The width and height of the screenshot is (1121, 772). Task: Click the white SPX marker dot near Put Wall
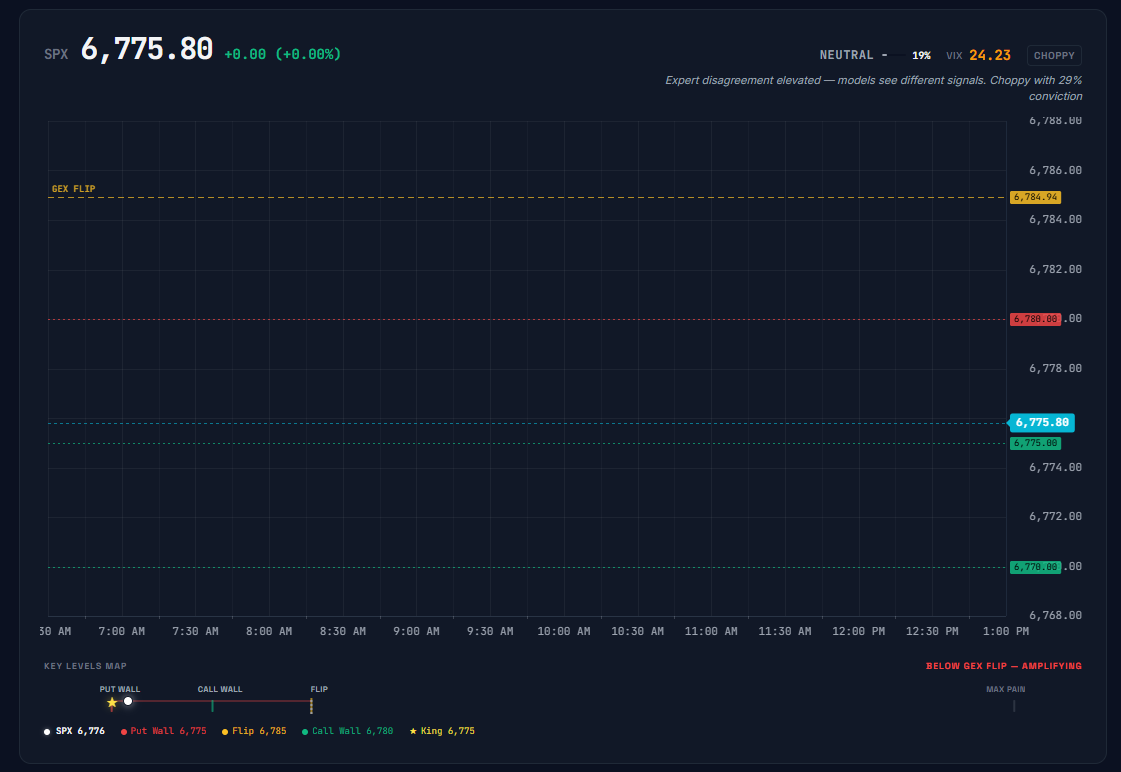[x=128, y=701]
